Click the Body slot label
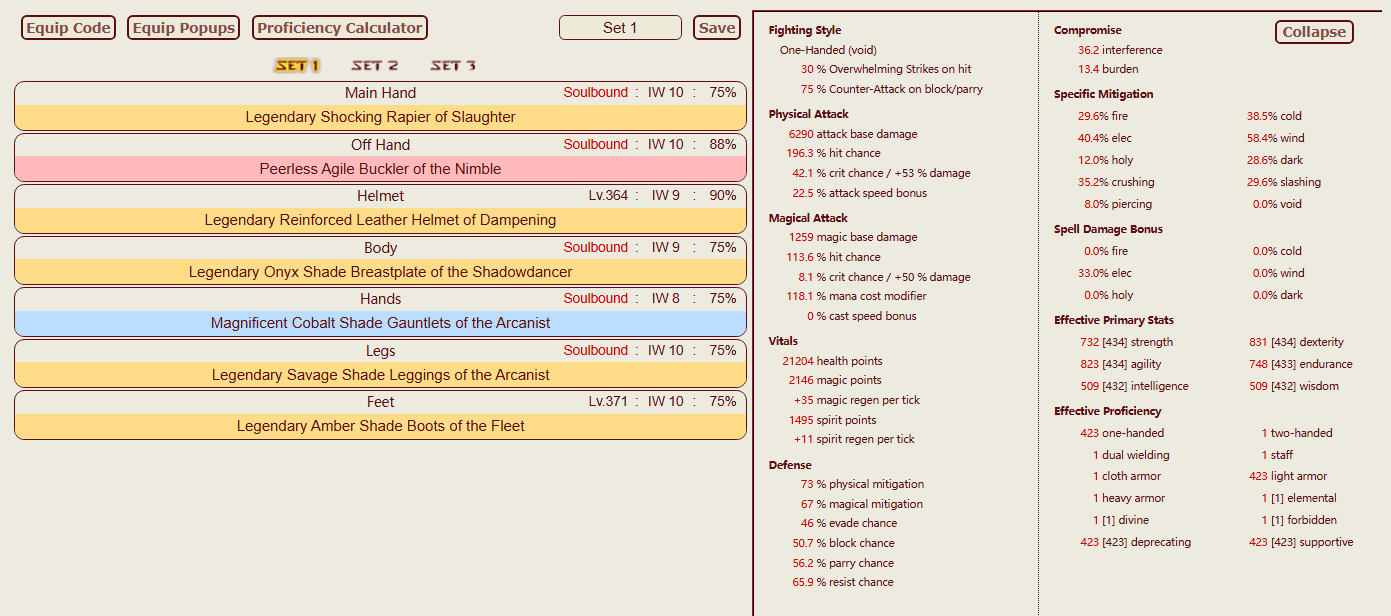 tap(380, 248)
